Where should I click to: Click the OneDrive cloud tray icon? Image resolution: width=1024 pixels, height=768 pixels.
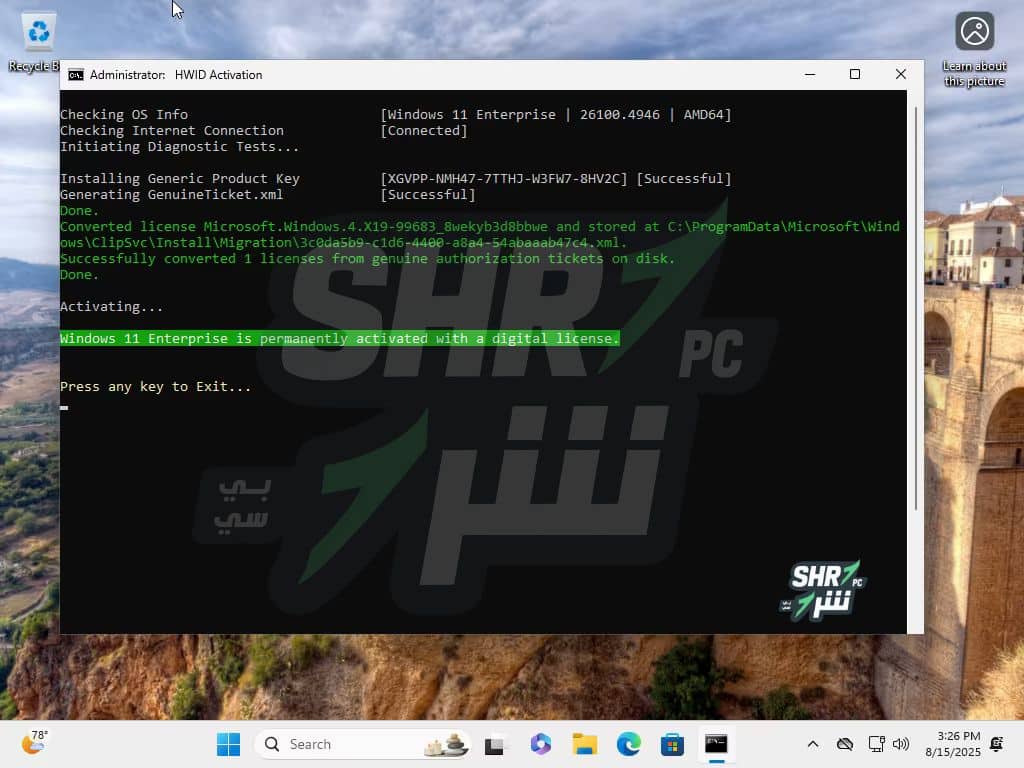coord(844,744)
